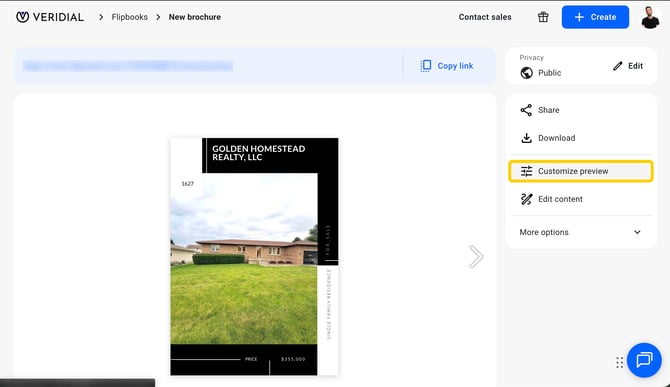Open the user profile avatar
Image resolution: width=670 pixels, height=387 pixels.
pyautogui.click(x=650, y=17)
